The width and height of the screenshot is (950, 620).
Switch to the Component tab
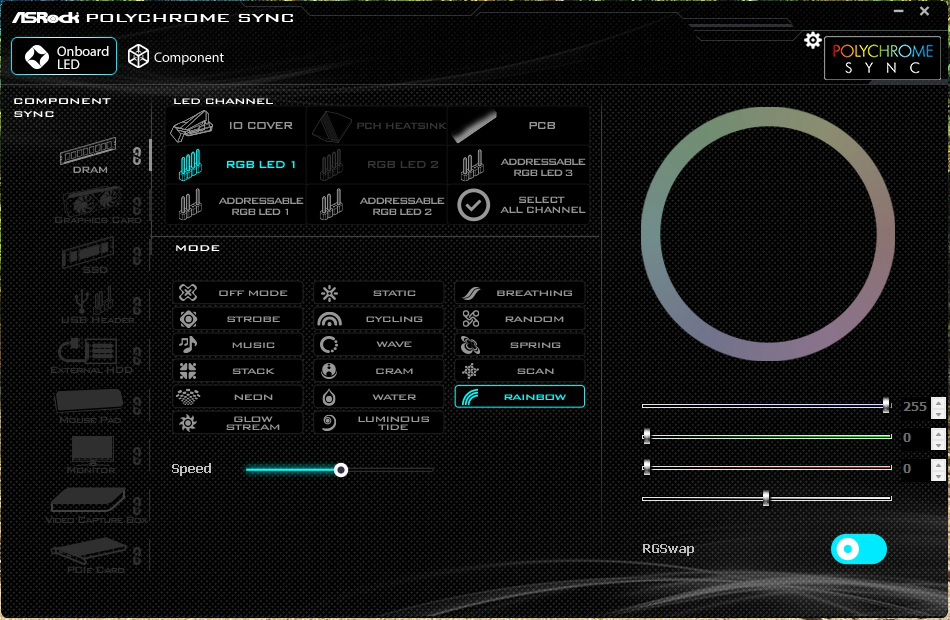(176, 58)
